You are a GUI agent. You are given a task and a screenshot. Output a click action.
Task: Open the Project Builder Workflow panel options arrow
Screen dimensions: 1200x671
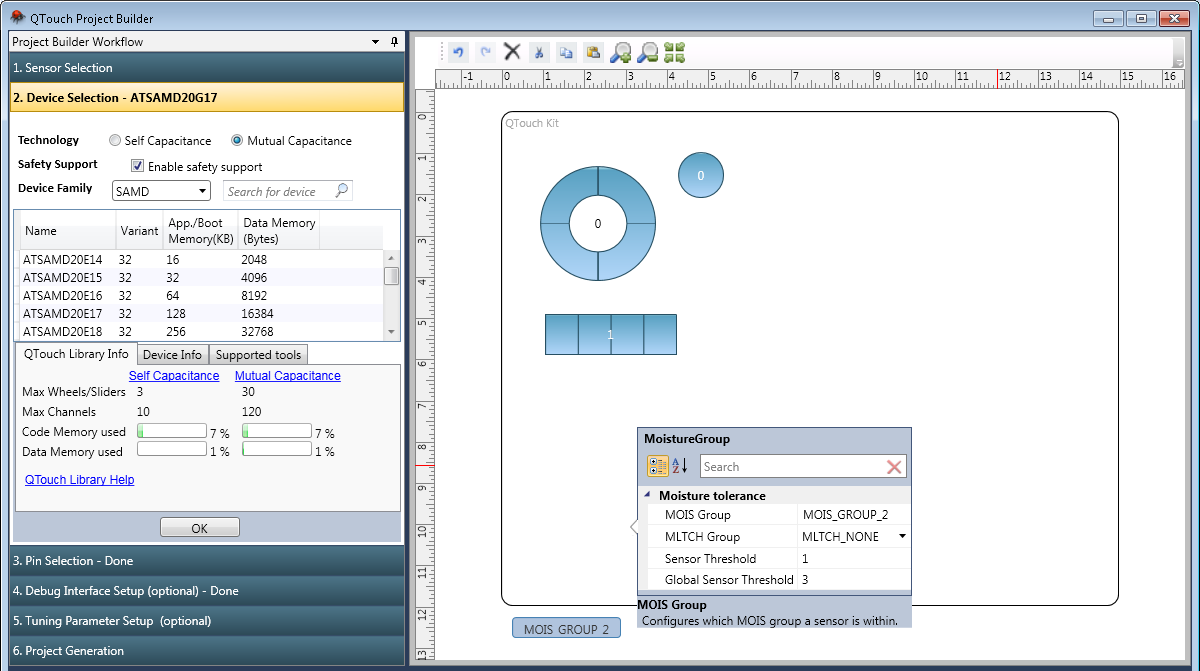376,42
